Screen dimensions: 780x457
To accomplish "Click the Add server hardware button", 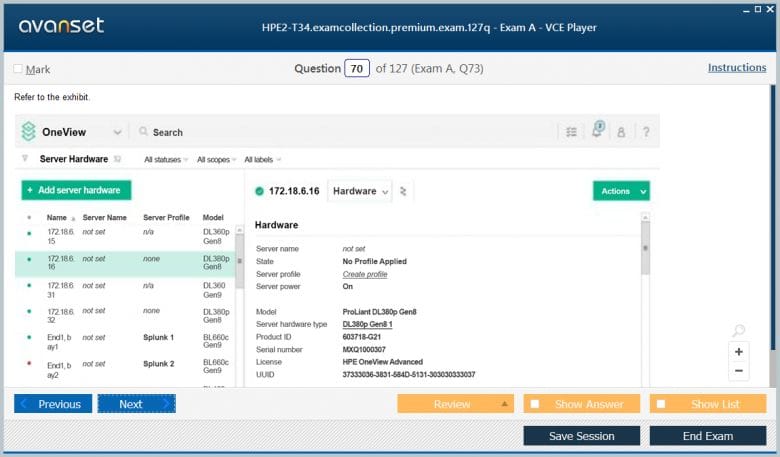I will (x=76, y=190).
